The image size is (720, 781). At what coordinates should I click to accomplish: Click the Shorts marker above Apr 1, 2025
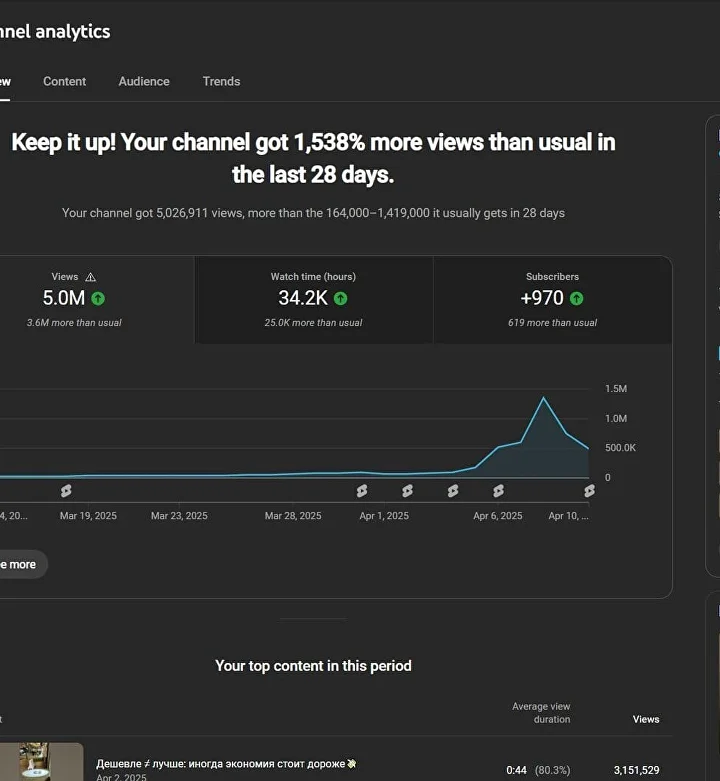click(362, 491)
